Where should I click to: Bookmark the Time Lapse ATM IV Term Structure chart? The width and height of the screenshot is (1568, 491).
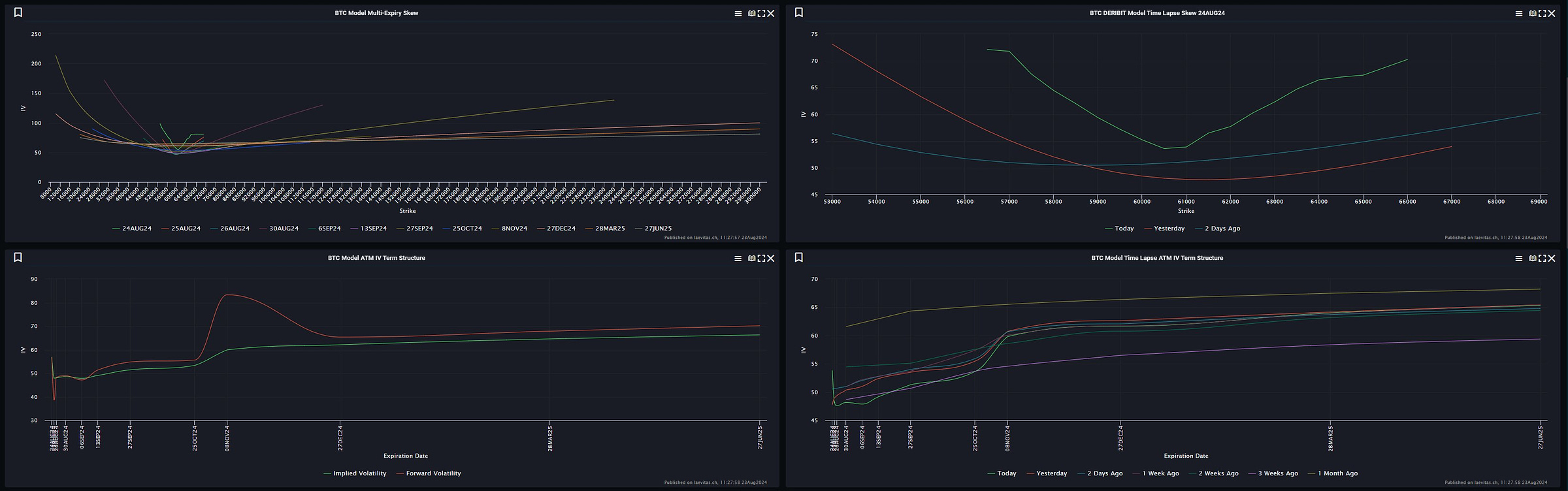point(799,257)
